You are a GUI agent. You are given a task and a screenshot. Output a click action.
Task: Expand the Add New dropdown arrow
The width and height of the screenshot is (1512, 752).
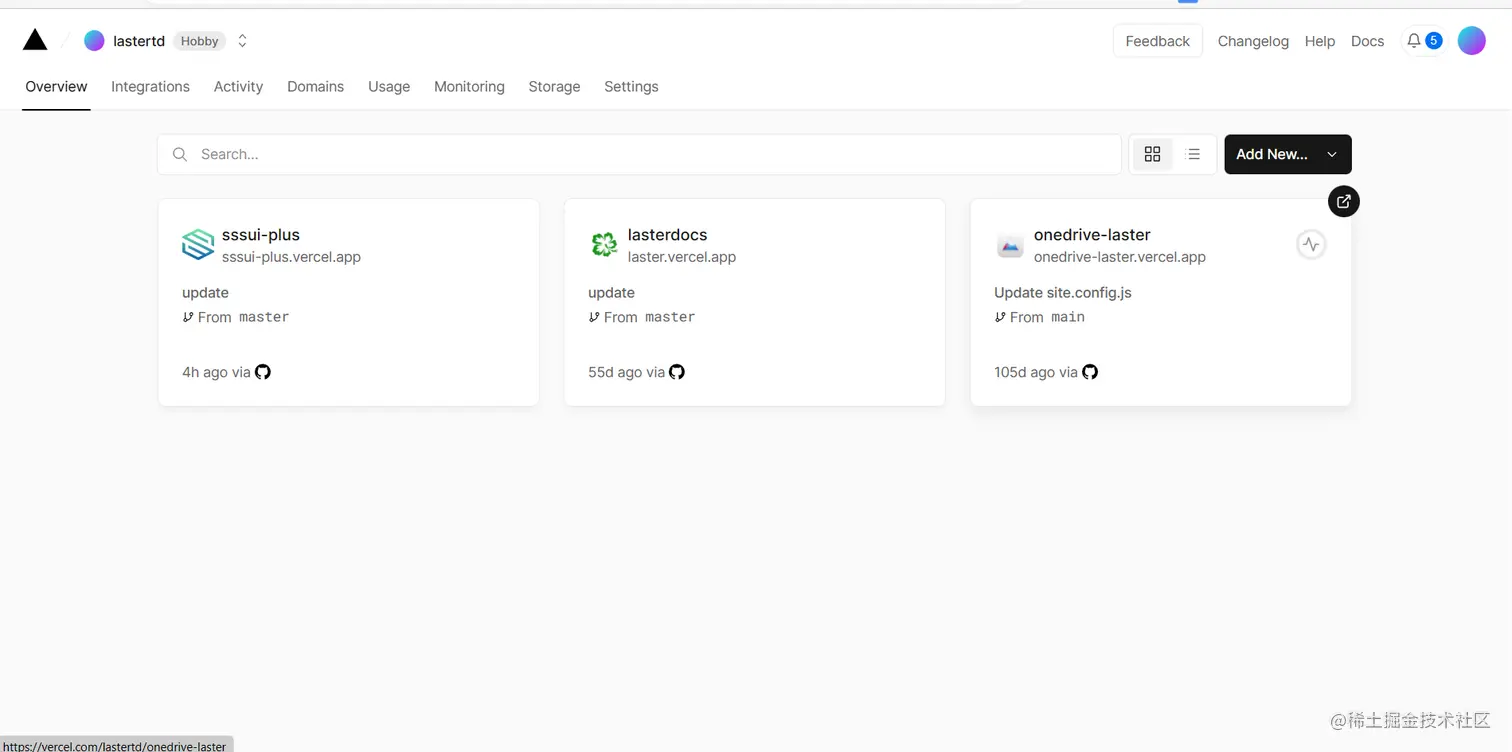1332,154
